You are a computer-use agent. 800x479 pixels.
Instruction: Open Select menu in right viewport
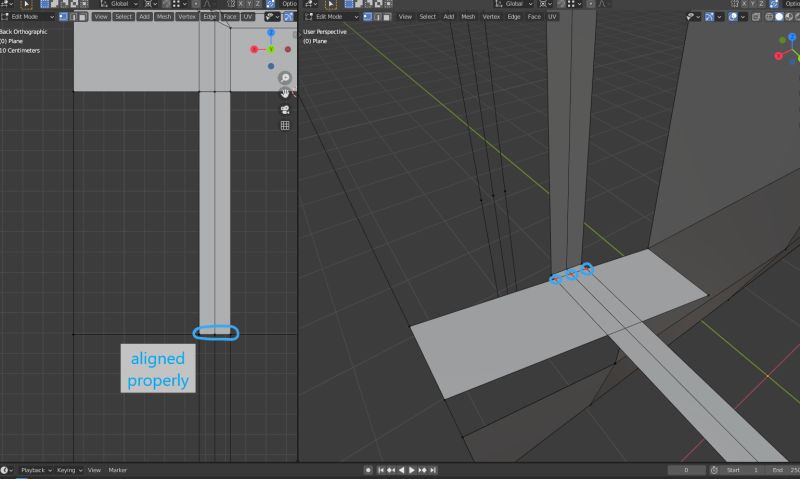pyautogui.click(x=428, y=17)
